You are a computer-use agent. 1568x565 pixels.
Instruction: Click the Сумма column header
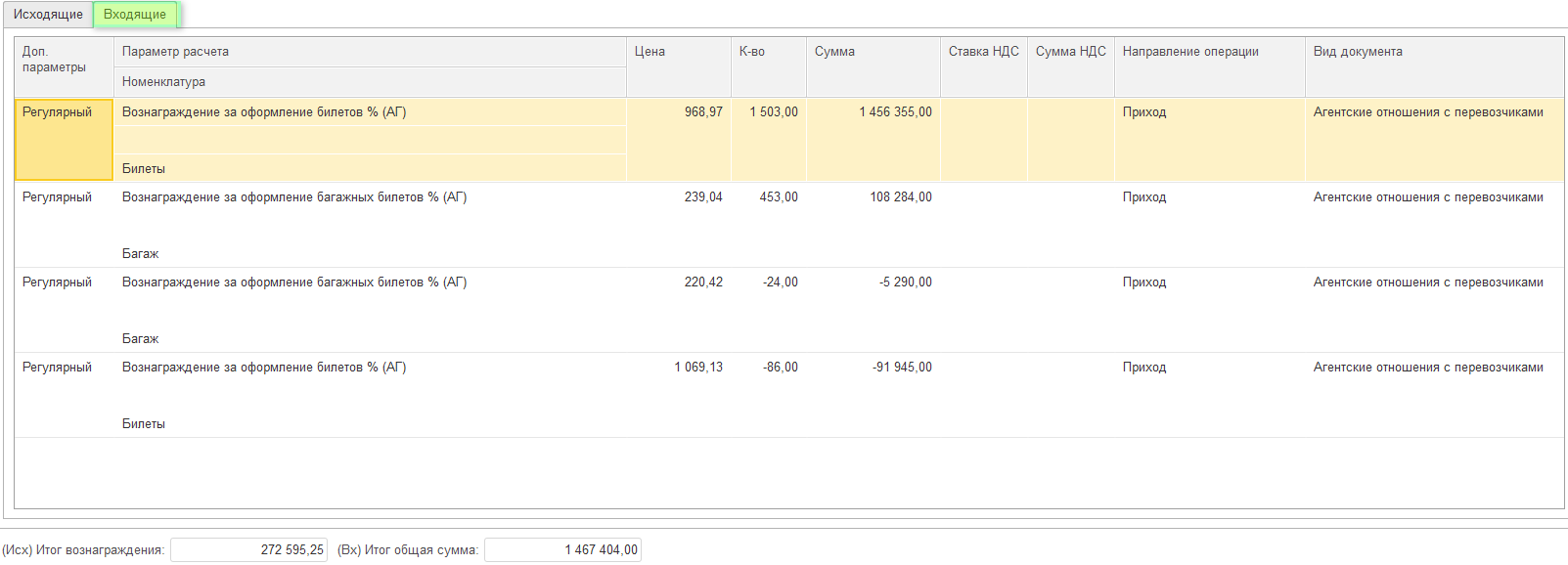(872, 53)
